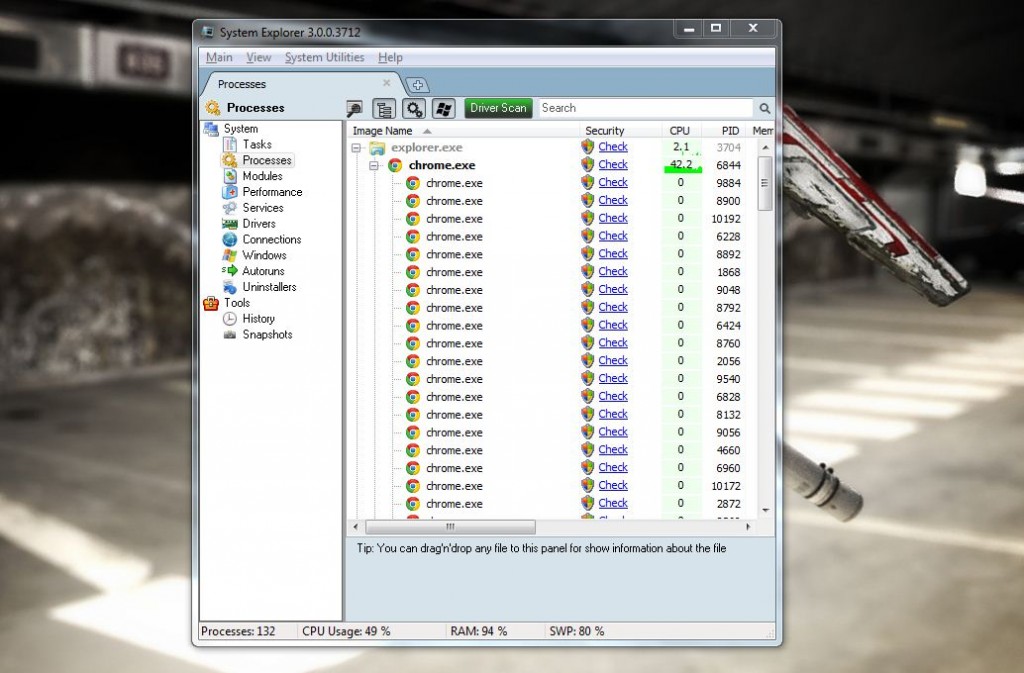Click the security shield icon for explorer.exe
1024x673 pixels.
pos(588,147)
